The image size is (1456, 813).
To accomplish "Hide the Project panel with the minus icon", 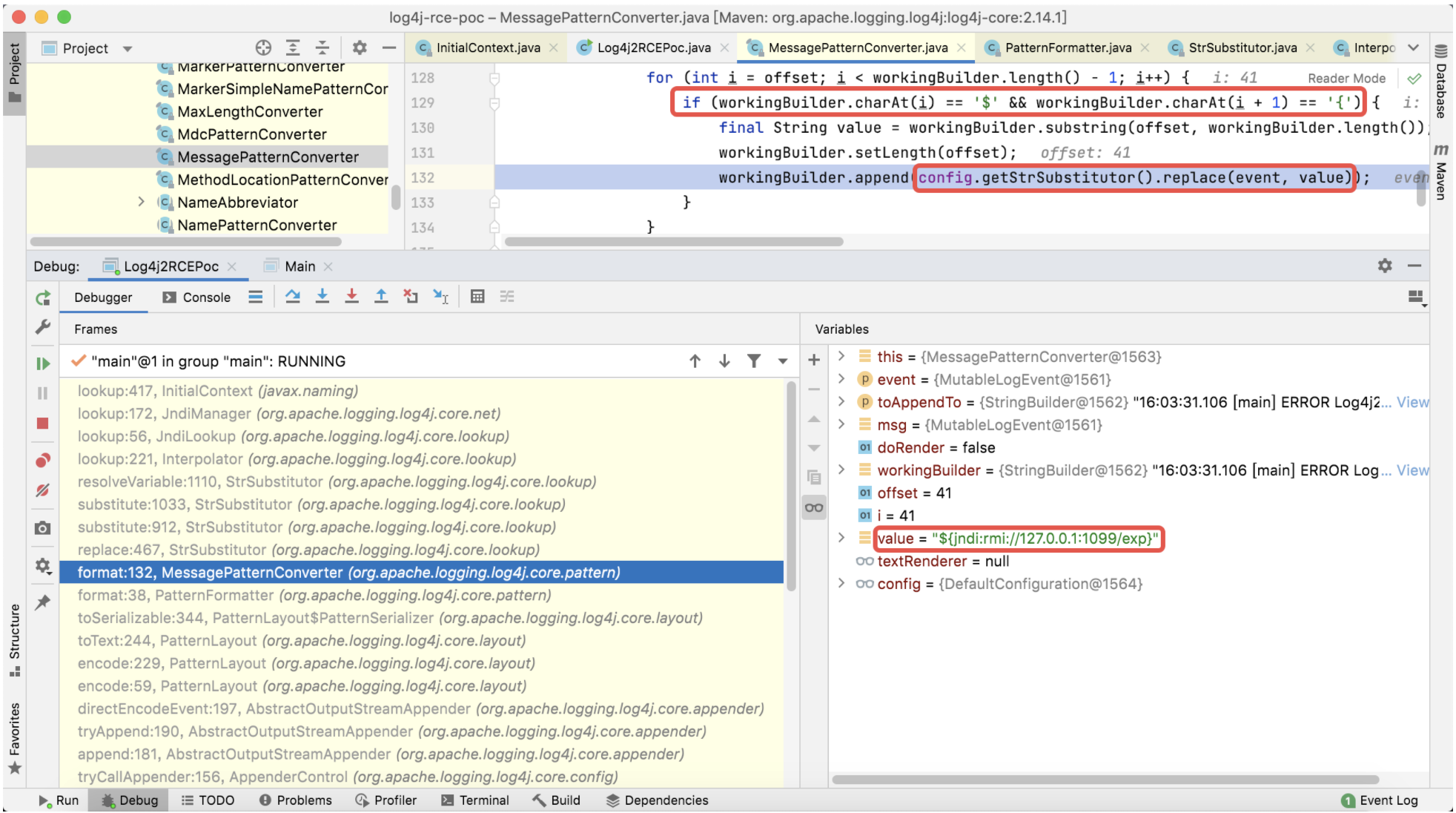I will coord(389,47).
